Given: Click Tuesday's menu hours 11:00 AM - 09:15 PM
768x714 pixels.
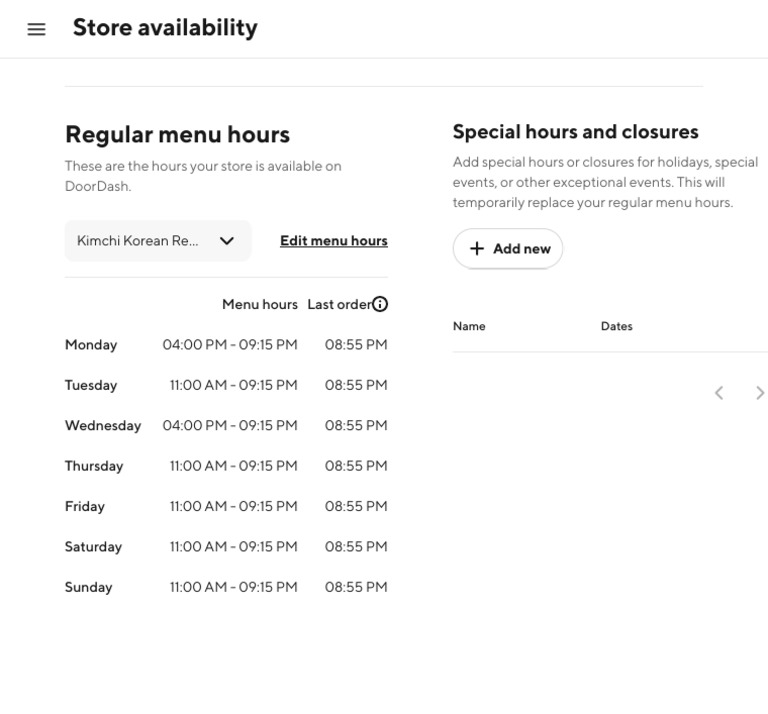Looking at the screenshot, I should coord(233,385).
